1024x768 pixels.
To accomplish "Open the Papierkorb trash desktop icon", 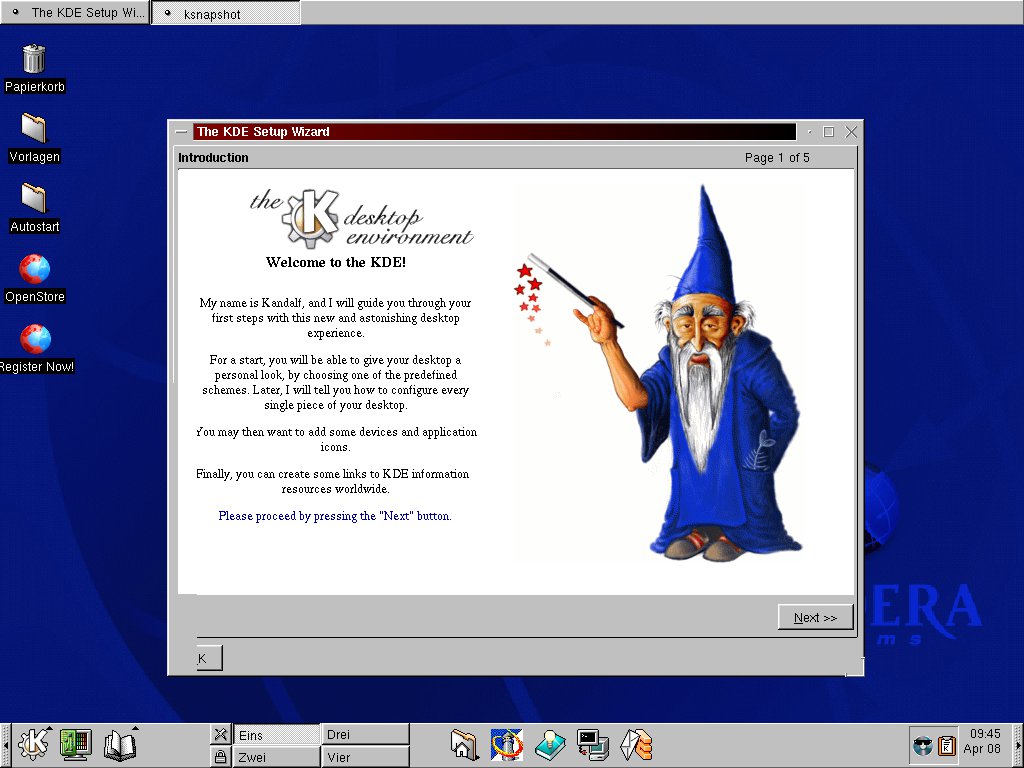I will (34, 68).
